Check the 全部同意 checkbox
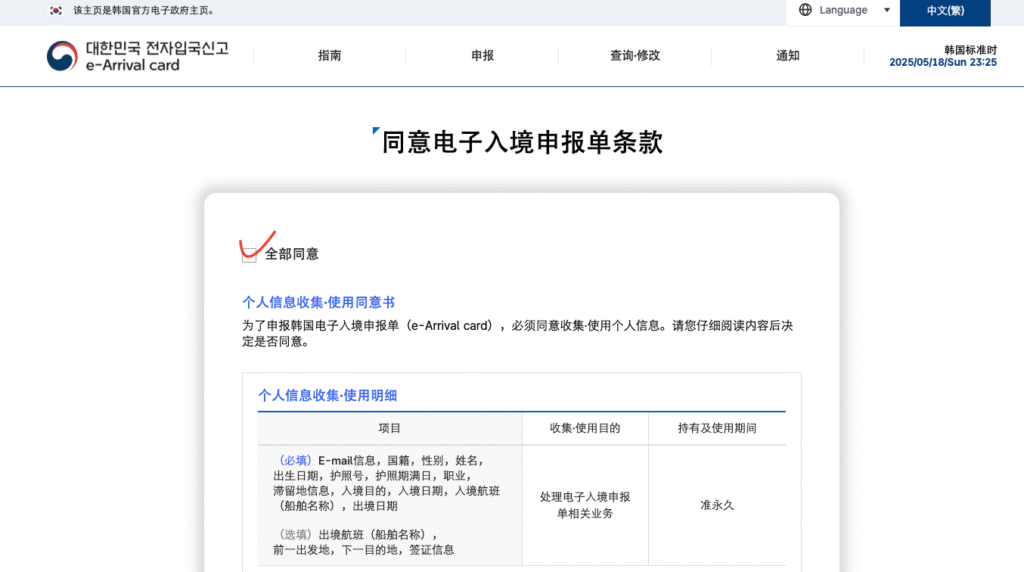Viewport: 1024px width, 572px height. pyautogui.click(x=249, y=255)
